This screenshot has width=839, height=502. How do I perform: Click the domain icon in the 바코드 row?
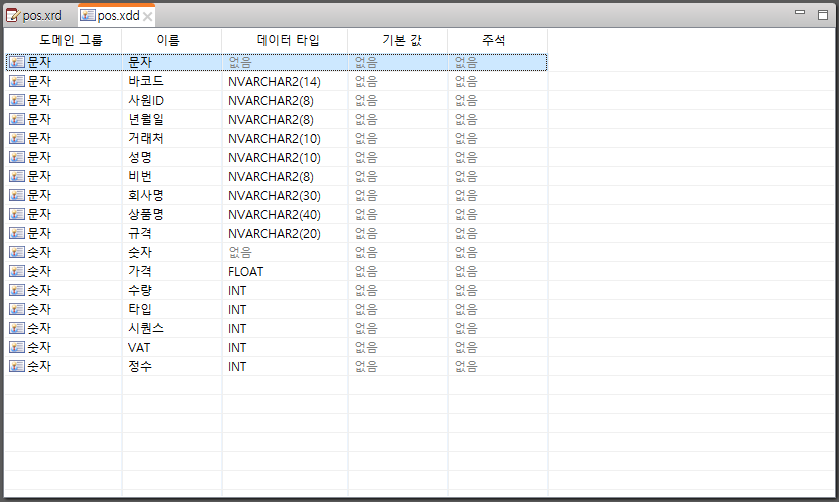pyautogui.click(x=17, y=81)
